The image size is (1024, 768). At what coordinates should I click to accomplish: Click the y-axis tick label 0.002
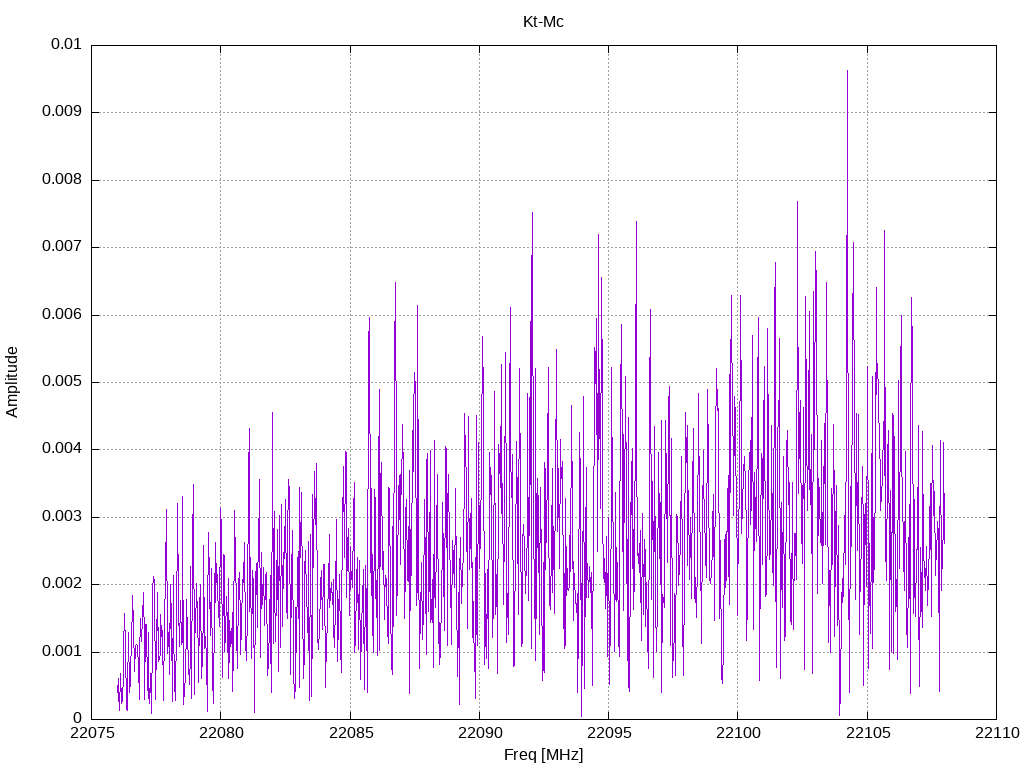click(61, 584)
